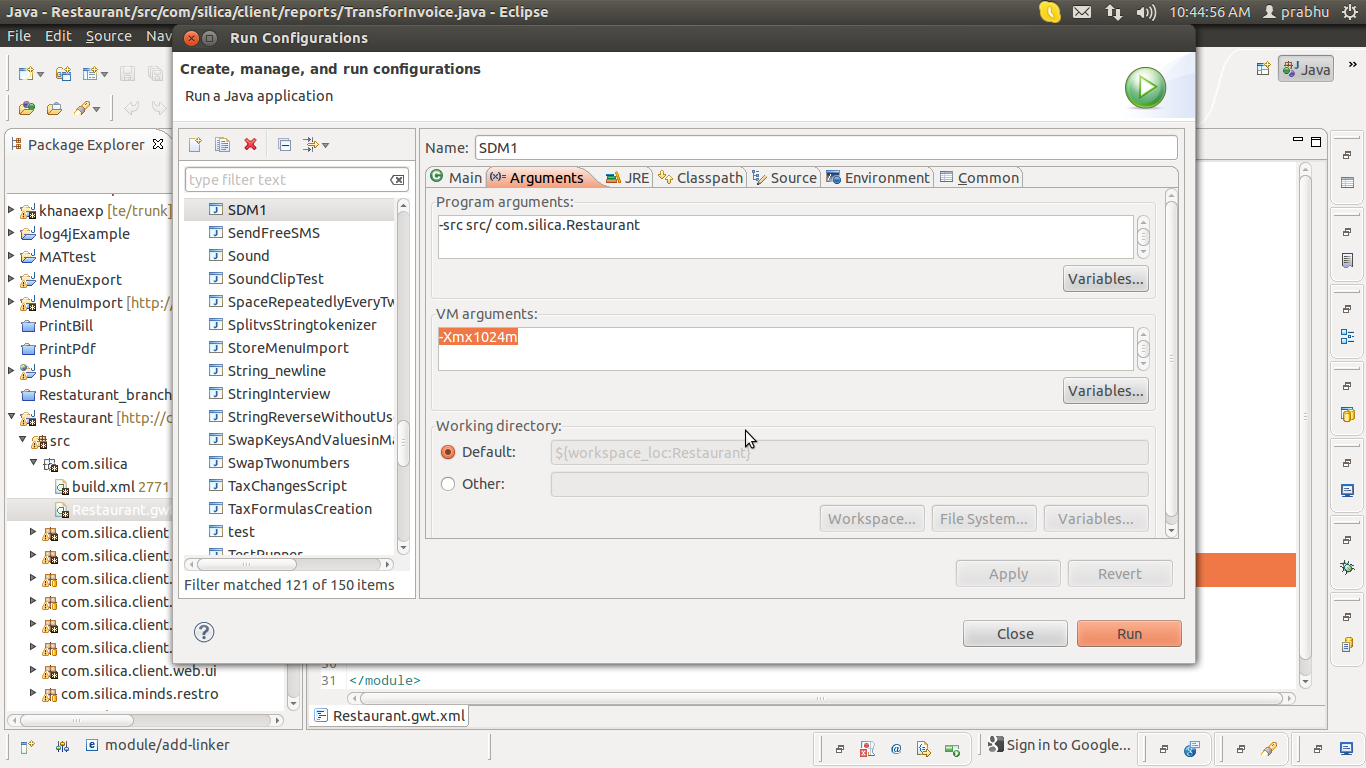Click the Sign in to Google status item
The height and width of the screenshot is (768, 1366).
(1060, 745)
